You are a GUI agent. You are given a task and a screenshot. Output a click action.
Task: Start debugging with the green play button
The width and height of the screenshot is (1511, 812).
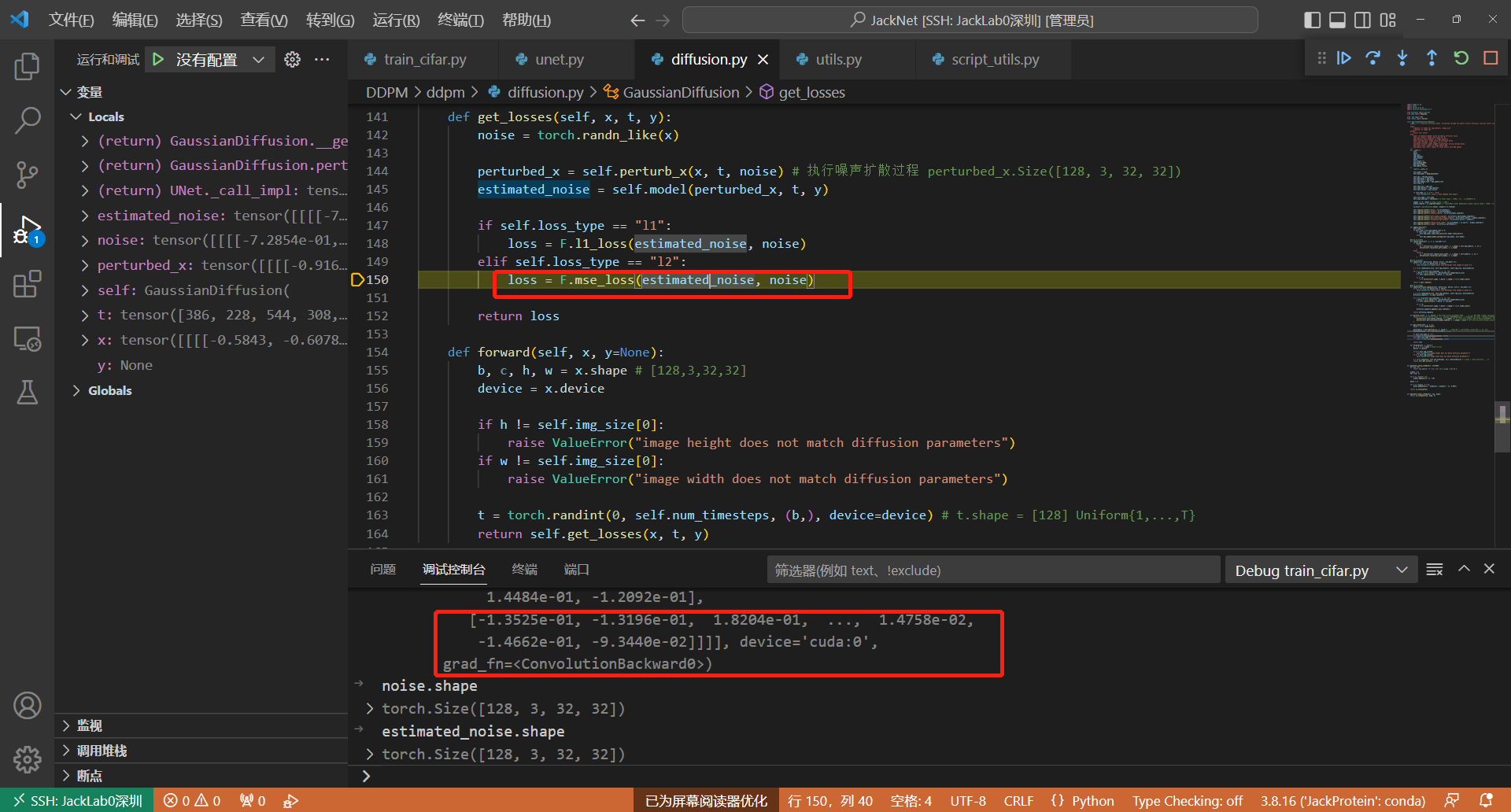(x=158, y=59)
